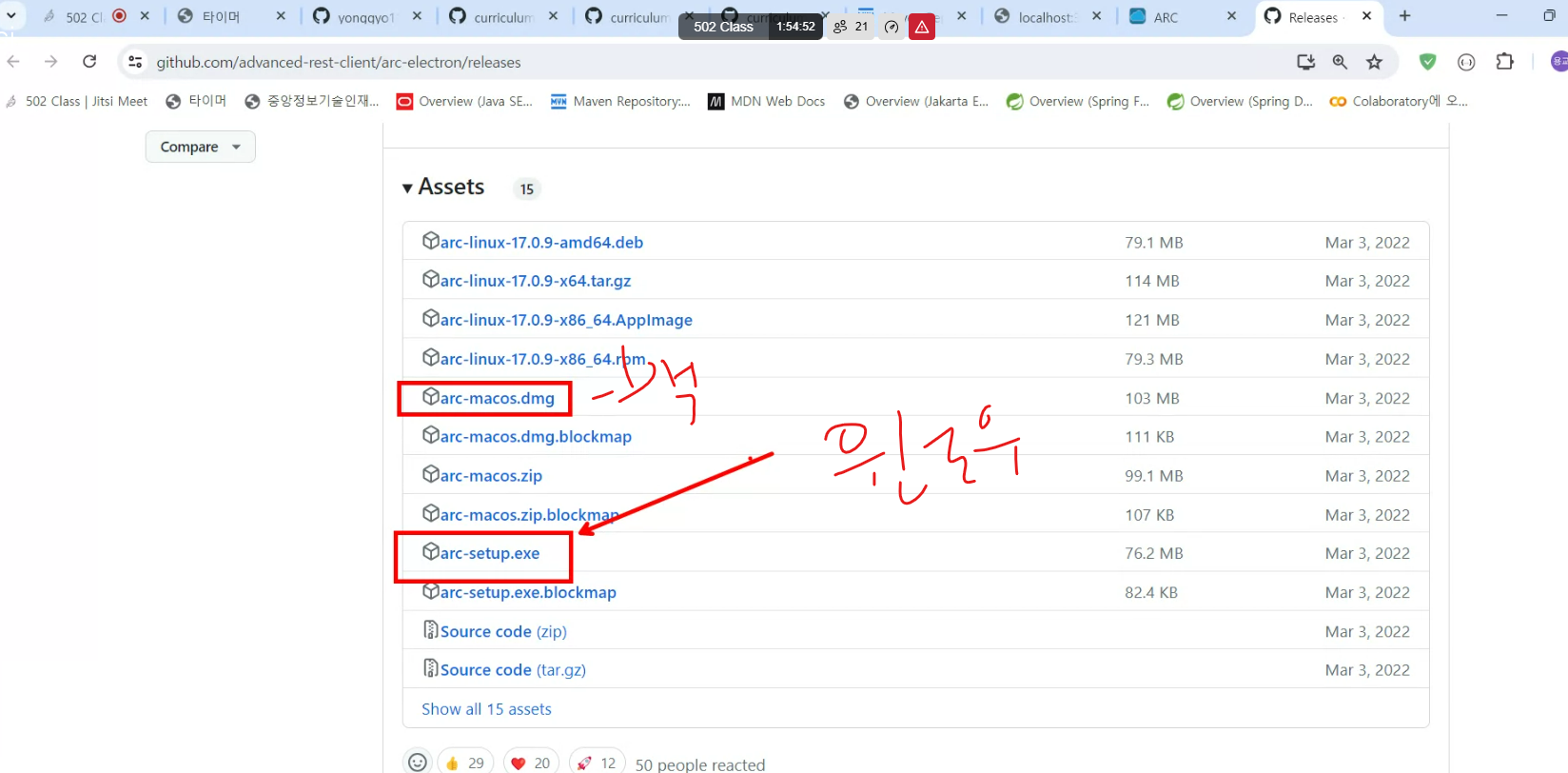
Task: Click the browser forward arrow
Action: coord(51,62)
